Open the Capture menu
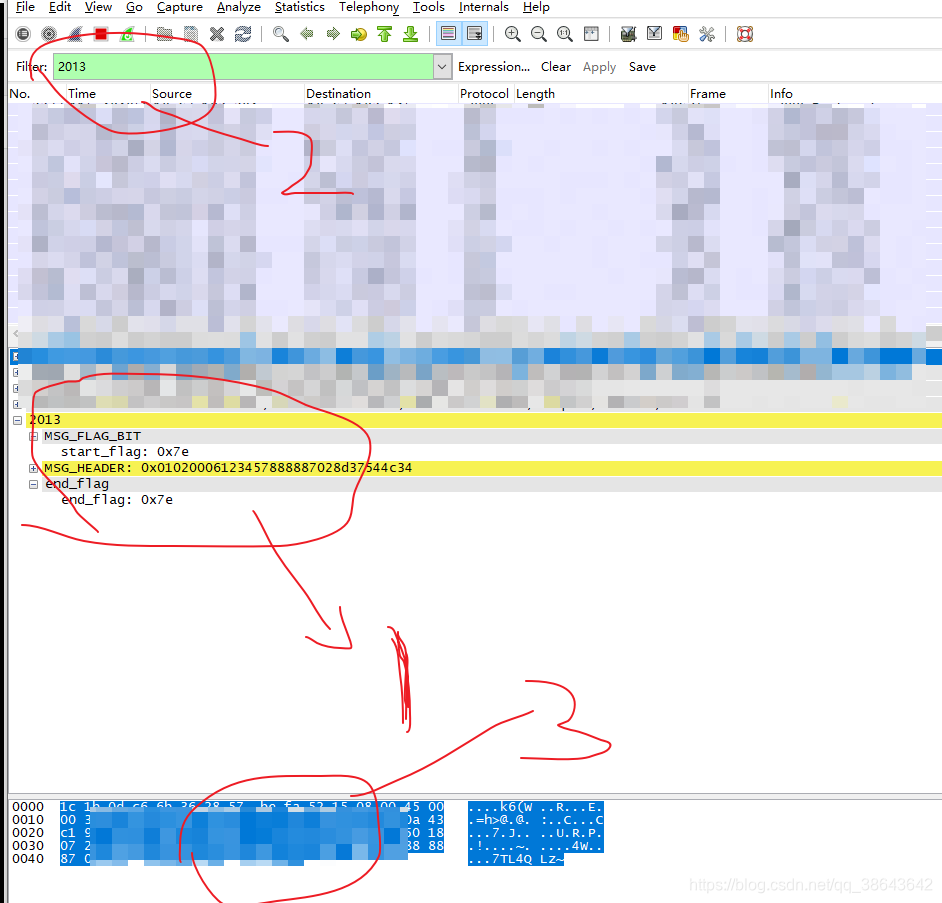The image size is (942, 903). (180, 7)
